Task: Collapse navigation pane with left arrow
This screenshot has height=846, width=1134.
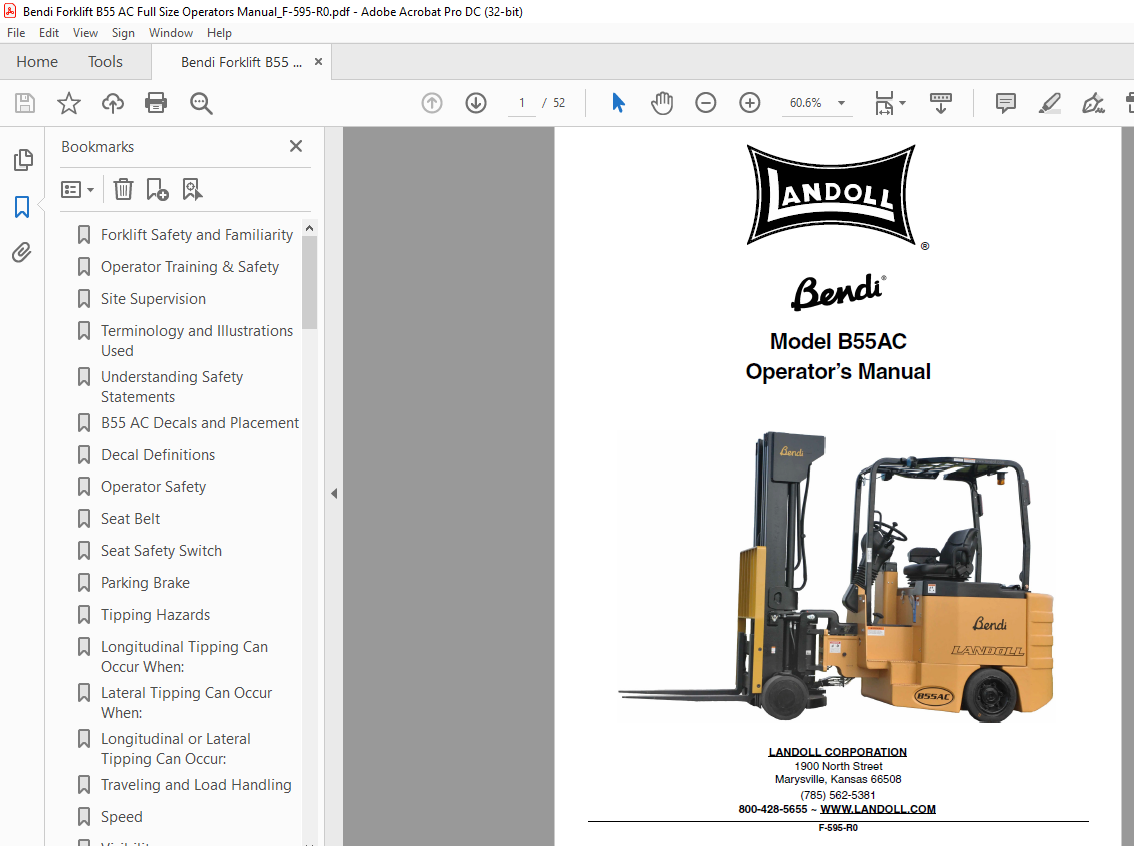Action: 334,494
